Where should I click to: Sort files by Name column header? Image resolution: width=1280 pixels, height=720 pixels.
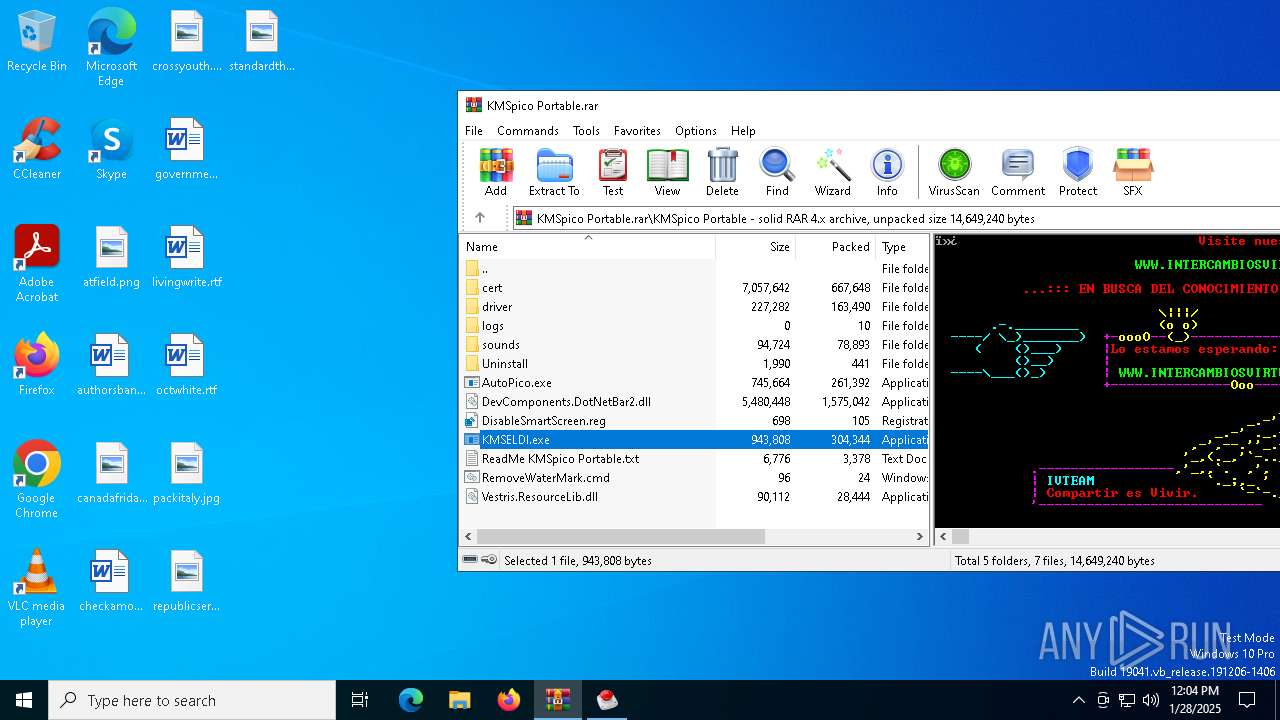[x=588, y=246]
